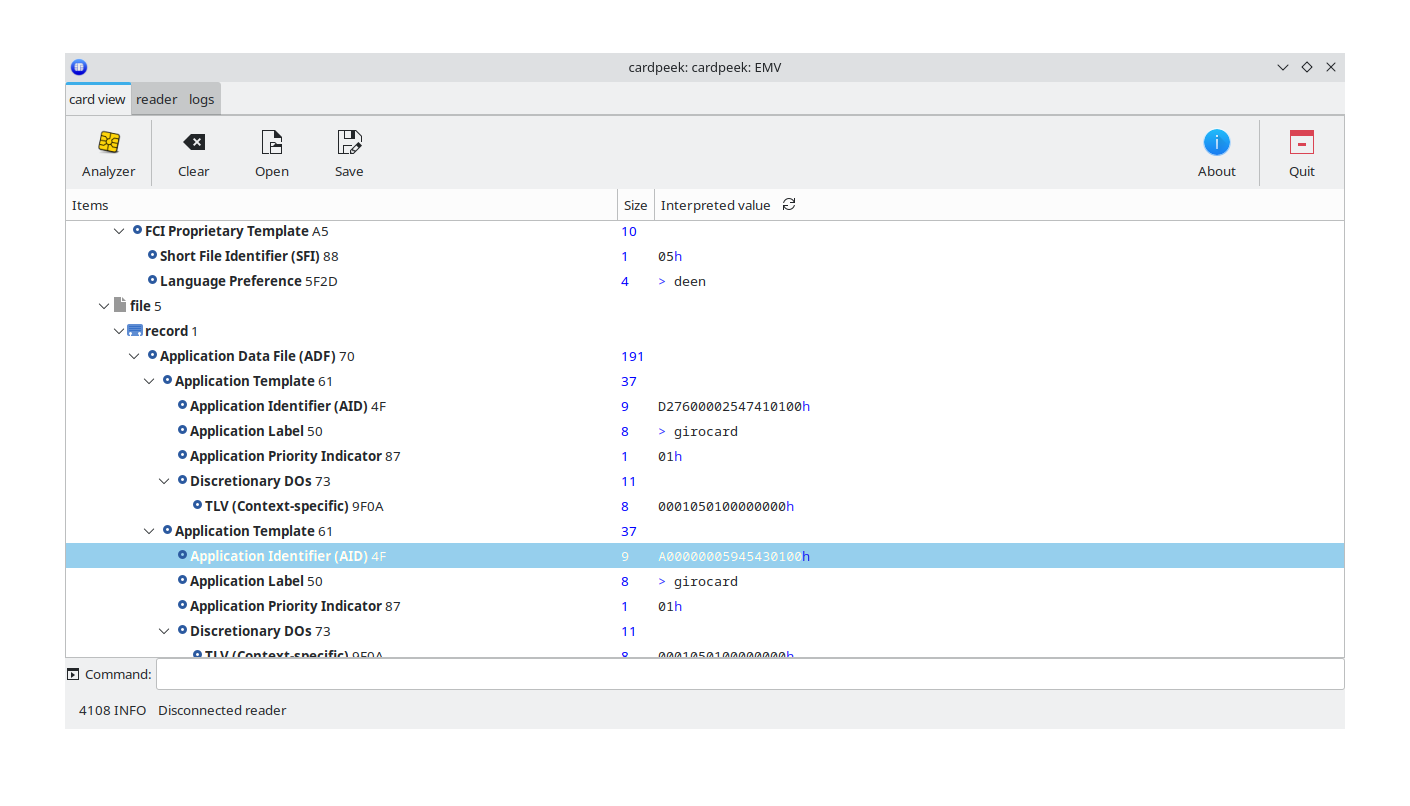1410x806 pixels.
Task: Collapse the first Discretionary DOs node
Action: tap(164, 481)
